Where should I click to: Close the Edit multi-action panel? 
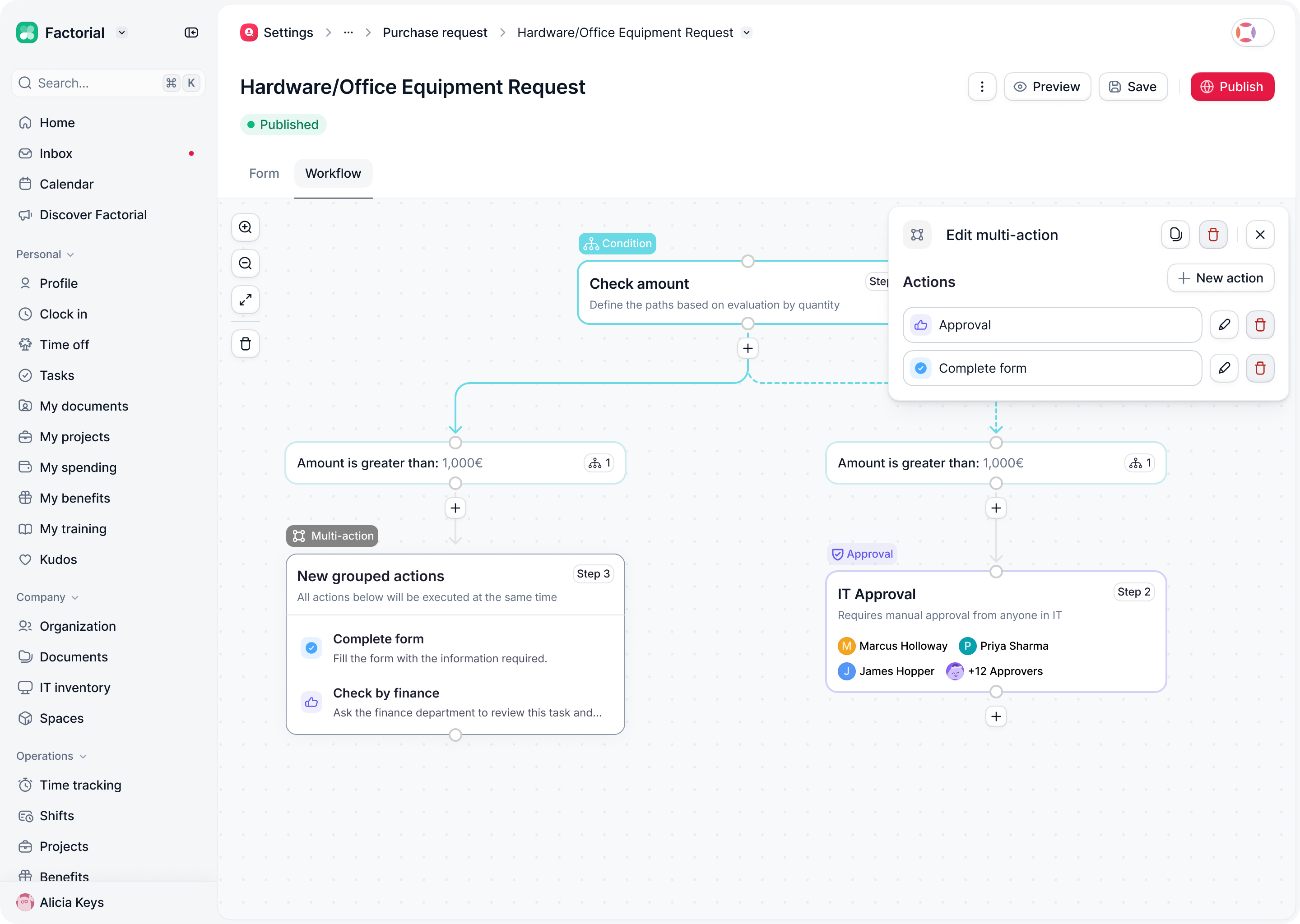(x=1259, y=235)
